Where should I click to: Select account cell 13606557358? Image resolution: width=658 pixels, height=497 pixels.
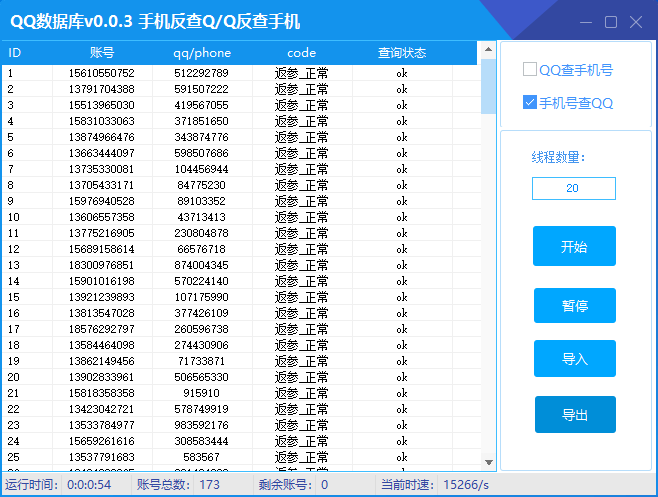coord(102,217)
